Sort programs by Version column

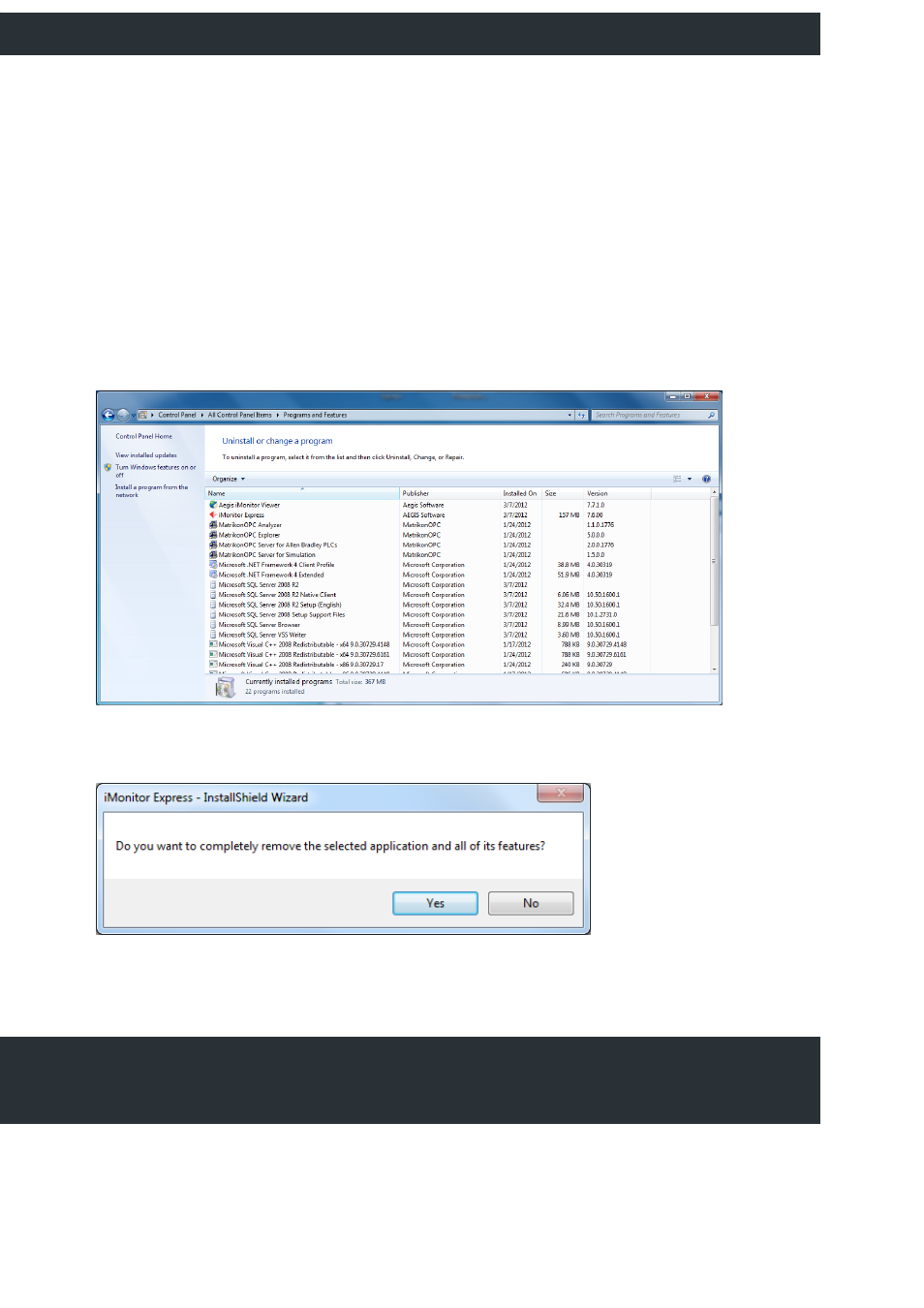[617, 493]
